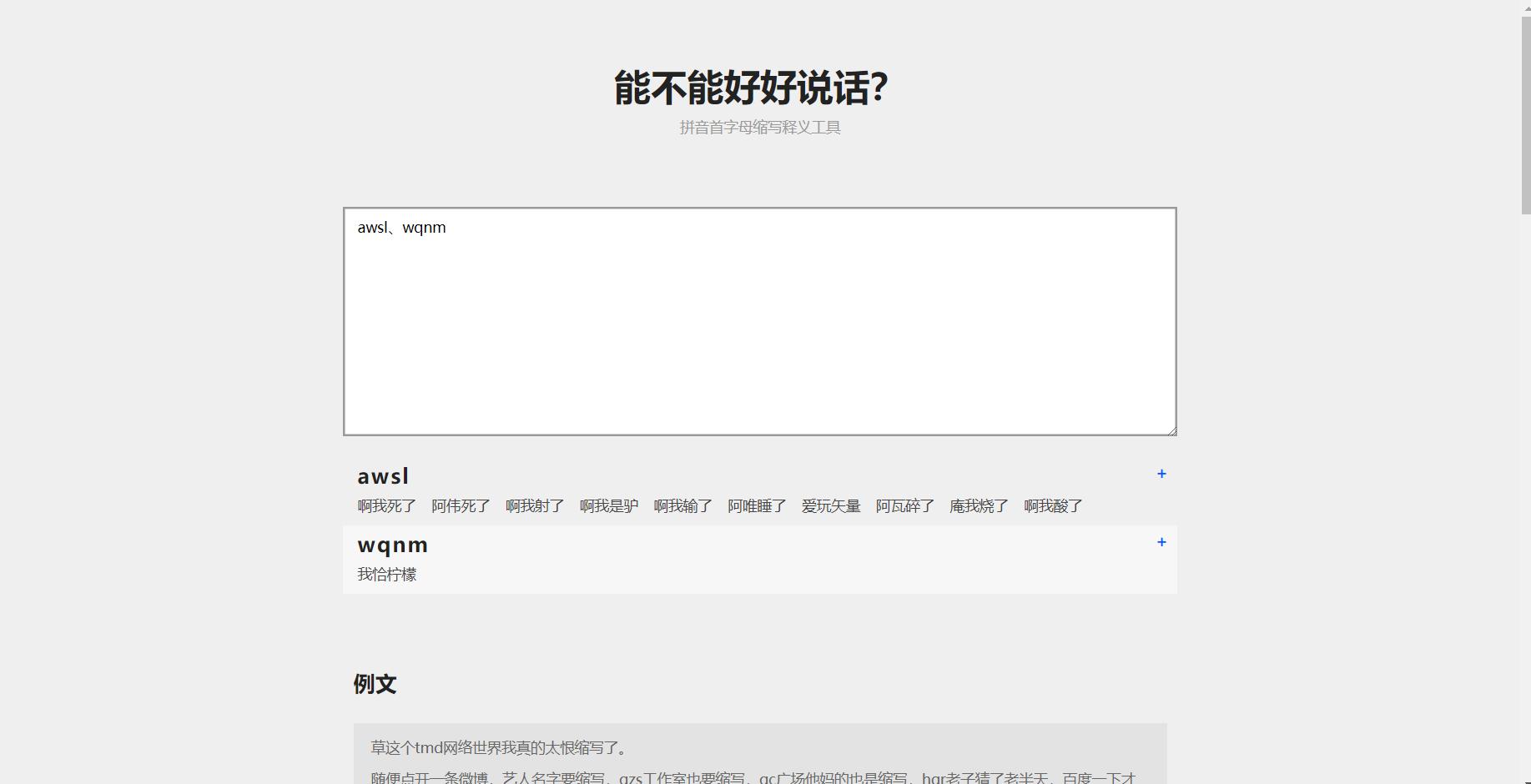Select the definition 啊我死了
This screenshot has width=1531, height=784.
[386, 505]
